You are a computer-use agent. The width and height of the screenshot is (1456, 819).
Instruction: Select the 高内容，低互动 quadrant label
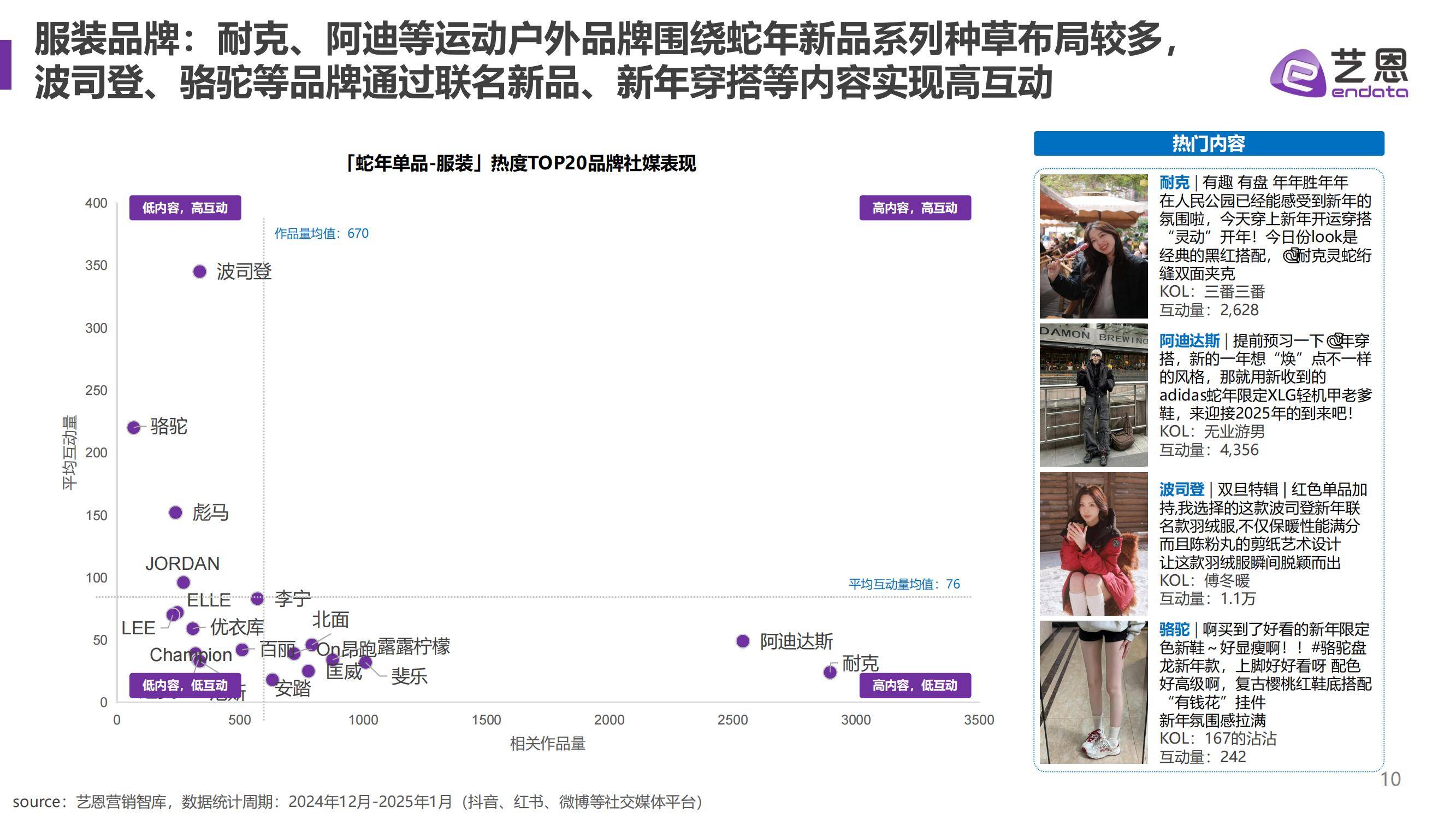pos(915,685)
